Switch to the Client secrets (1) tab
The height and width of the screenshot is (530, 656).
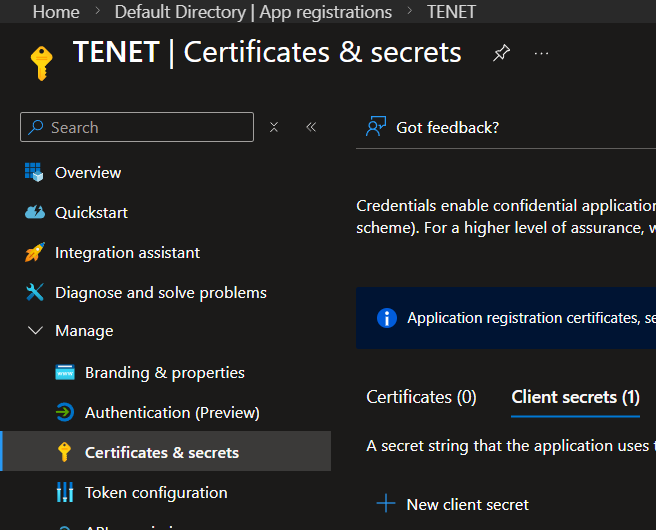coord(576,397)
